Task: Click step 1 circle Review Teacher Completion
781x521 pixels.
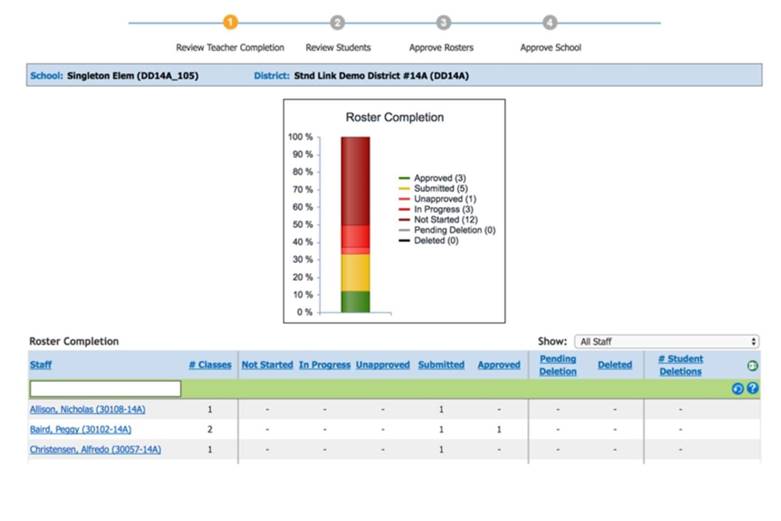Action: pyautogui.click(x=230, y=22)
